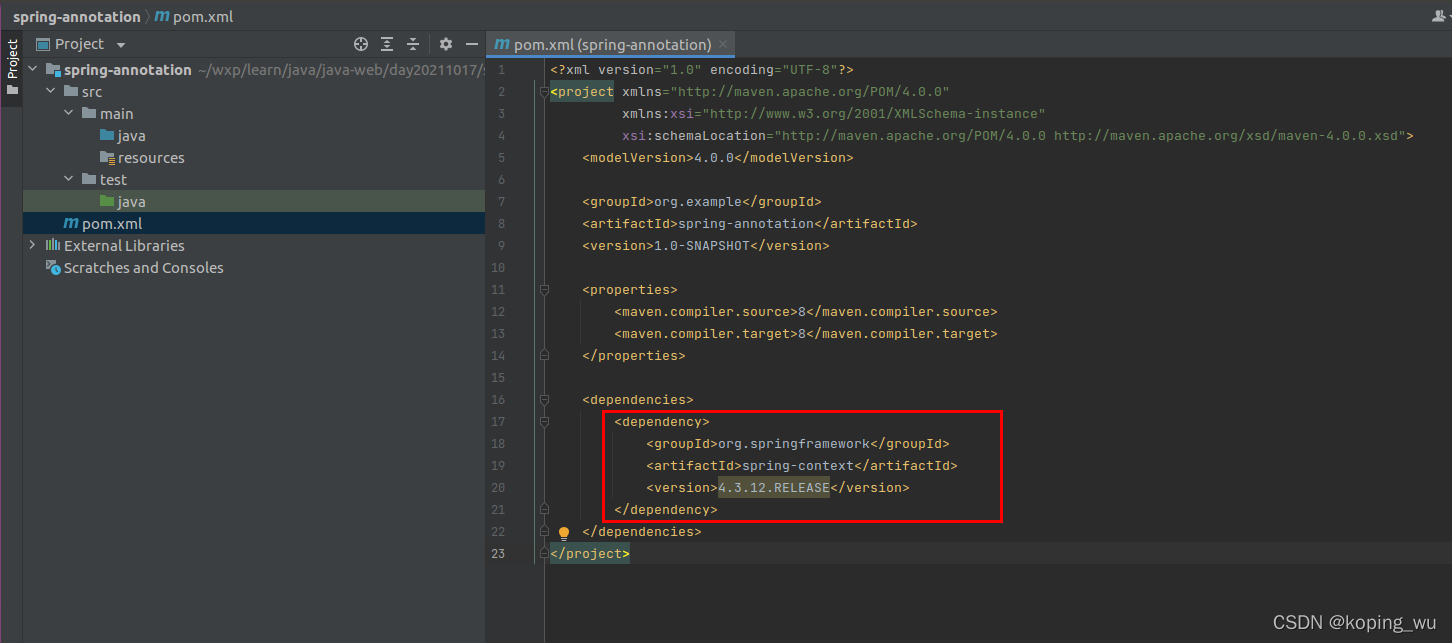Click the fold marker on line 2
This screenshot has width=1452, height=643.
(544, 92)
